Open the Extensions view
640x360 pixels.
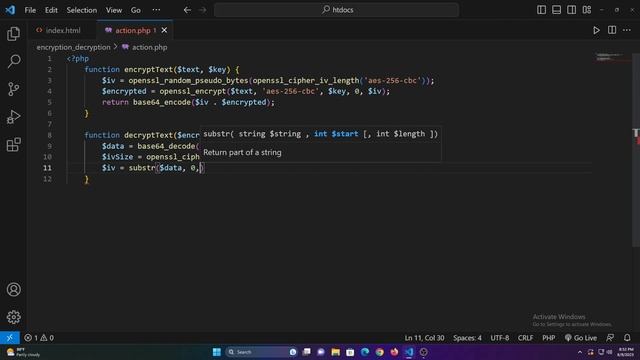[x=13, y=144]
